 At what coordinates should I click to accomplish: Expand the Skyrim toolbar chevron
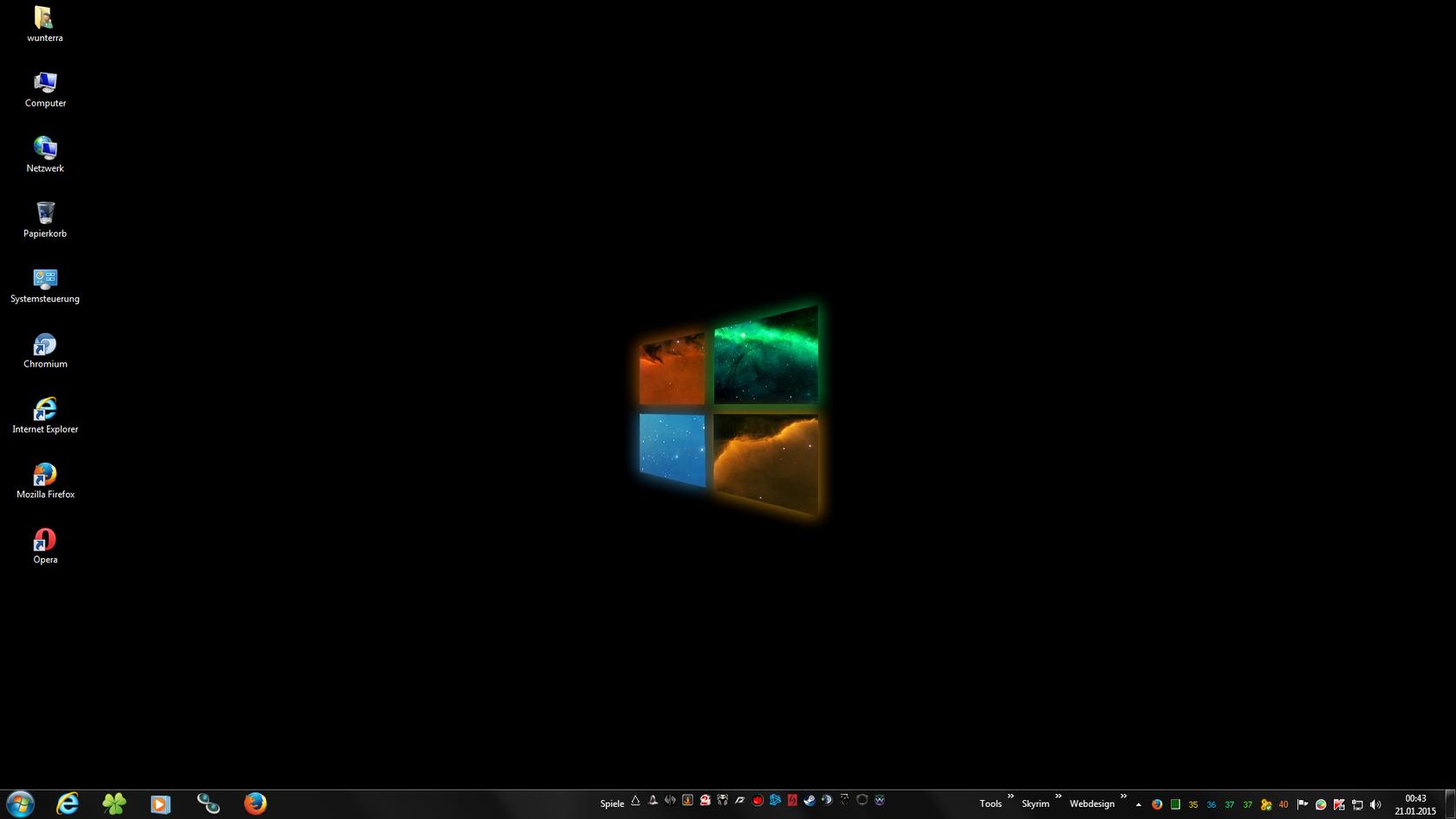(x=1058, y=796)
